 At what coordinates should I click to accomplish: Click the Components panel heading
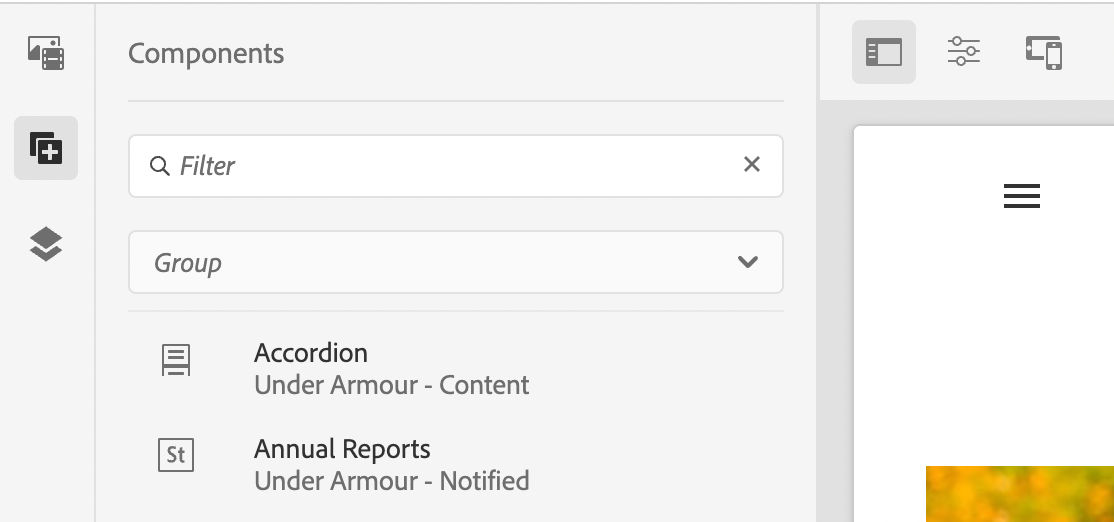coord(206,54)
